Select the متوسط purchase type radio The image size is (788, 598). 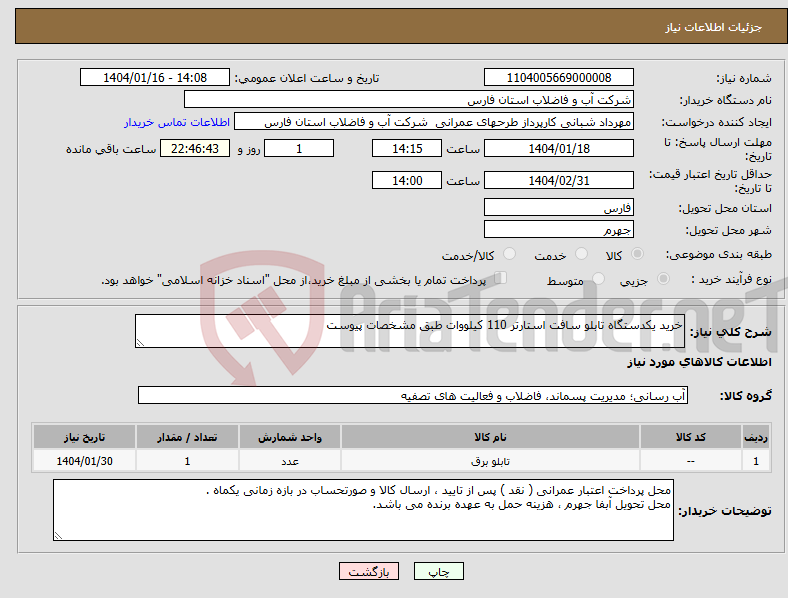click(x=599, y=278)
